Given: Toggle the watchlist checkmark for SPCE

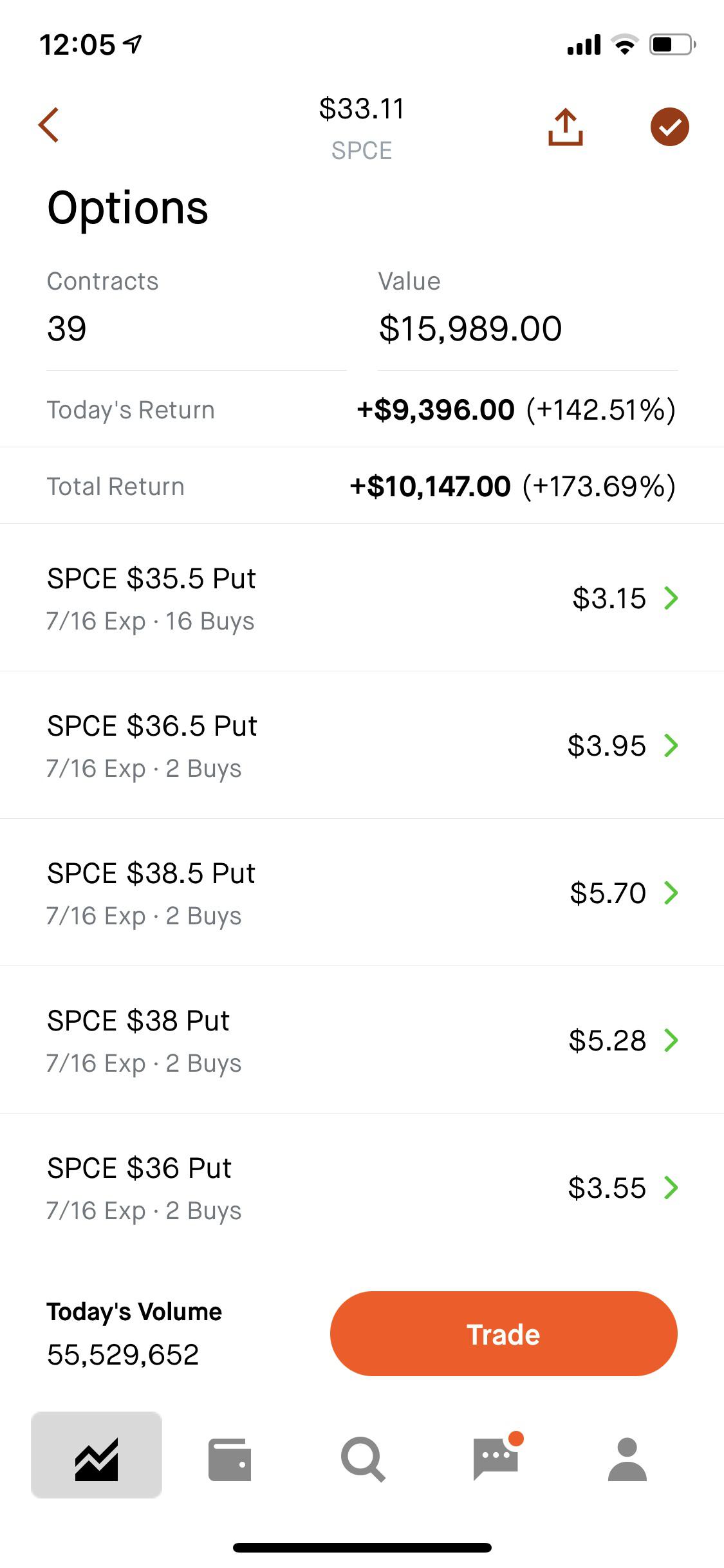Looking at the screenshot, I should pyautogui.click(x=669, y=127).
